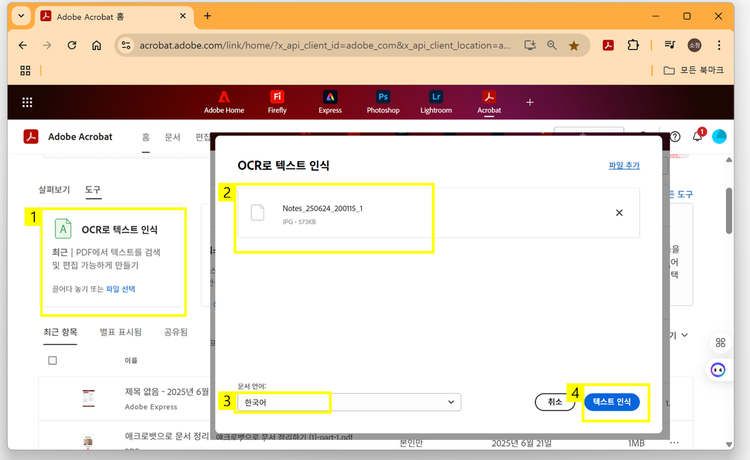Open Chrome three-dot menu
Screen dimensions: 750x460
[719, 45]
